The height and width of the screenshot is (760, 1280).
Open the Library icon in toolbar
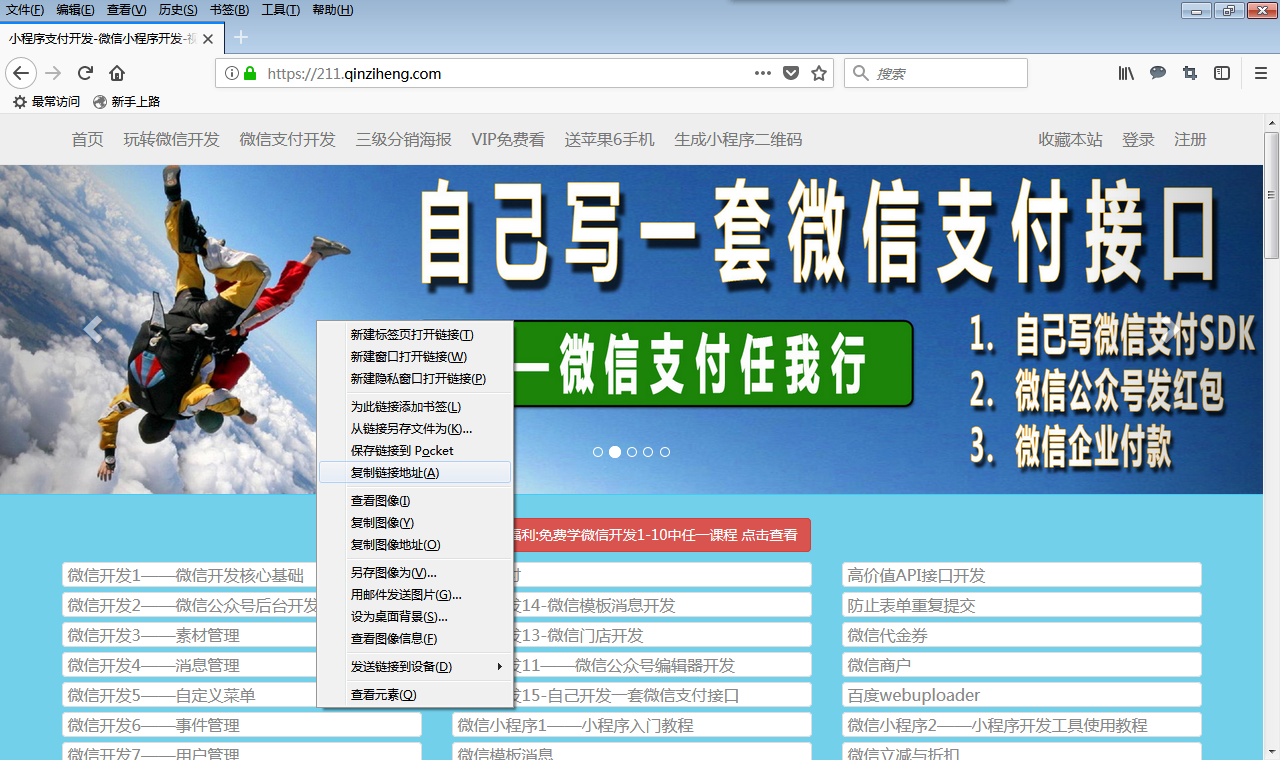click(1126, 73)
